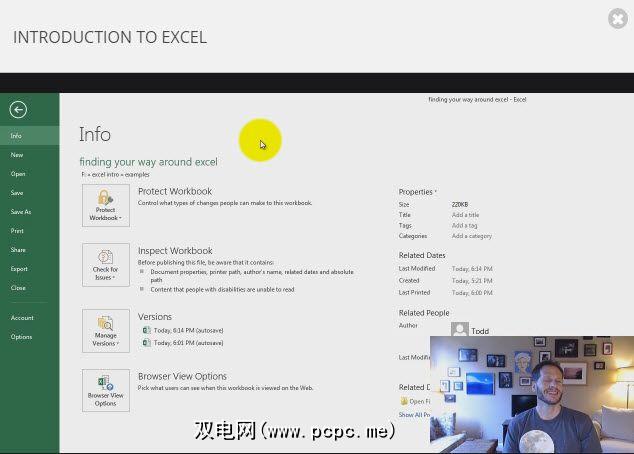Select New in the sidebar
This screenshot has height=454, width=634.
coord(30,155)
